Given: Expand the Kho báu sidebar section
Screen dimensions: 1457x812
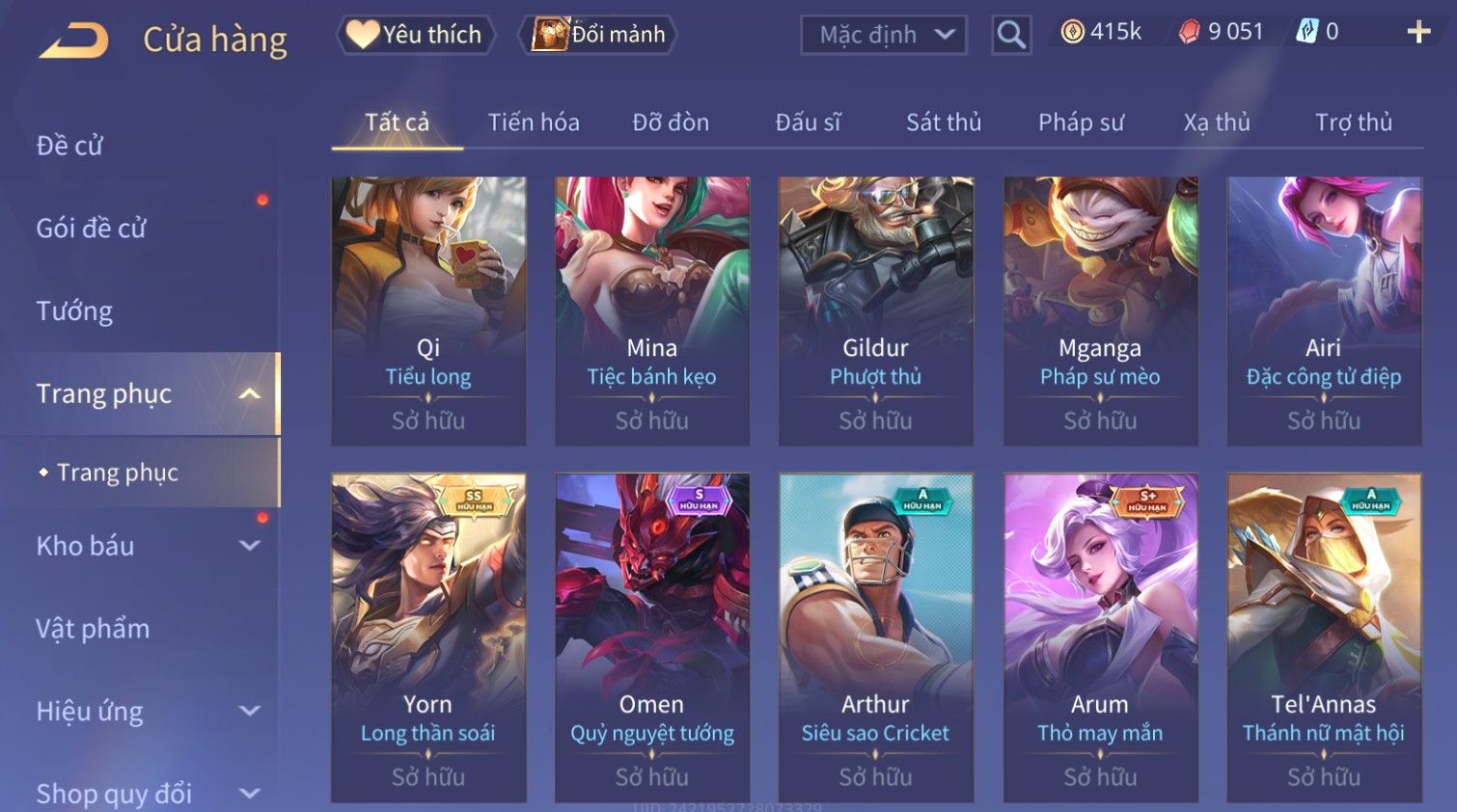Looking at the screenshot, I should tap(249, 546).
